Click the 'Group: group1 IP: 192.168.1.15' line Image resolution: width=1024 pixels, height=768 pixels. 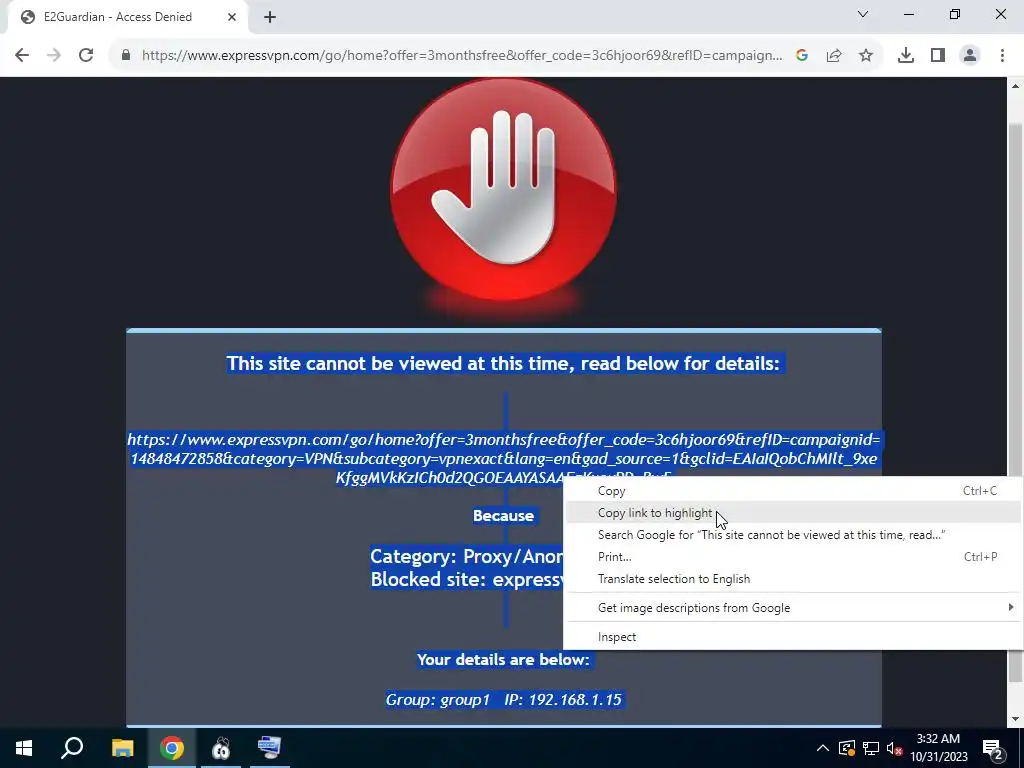tap(504, 700)
